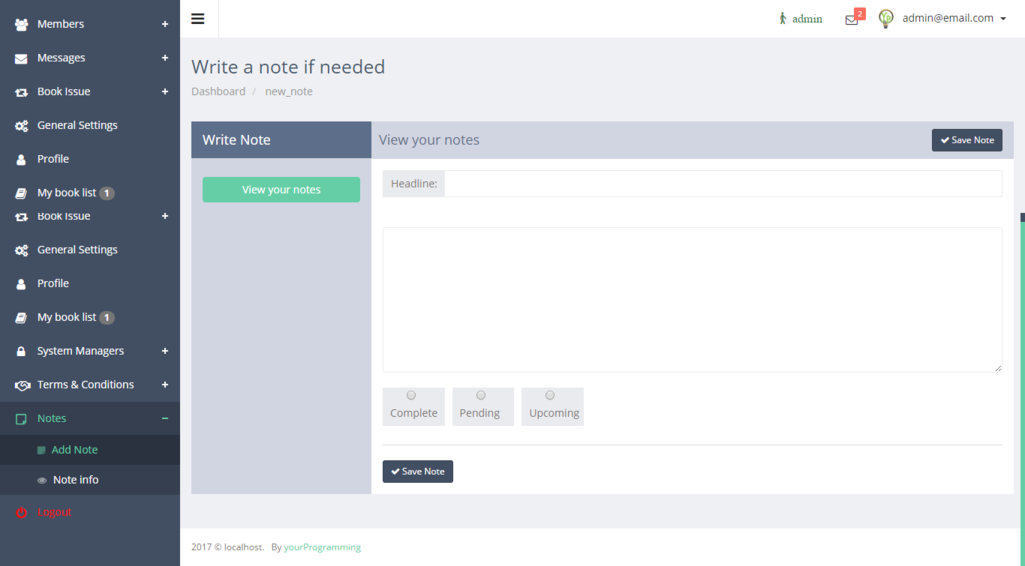Click the red Logout power icon

click(x=21, y=512)
